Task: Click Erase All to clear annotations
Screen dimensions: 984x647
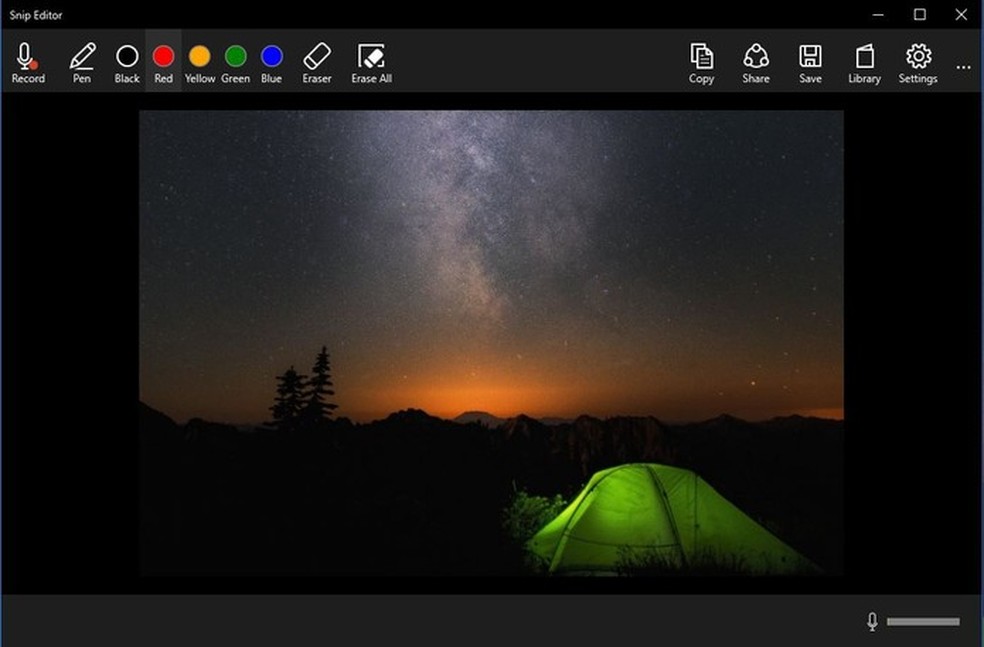Action: pyautogui.click(x=371, y=62)
